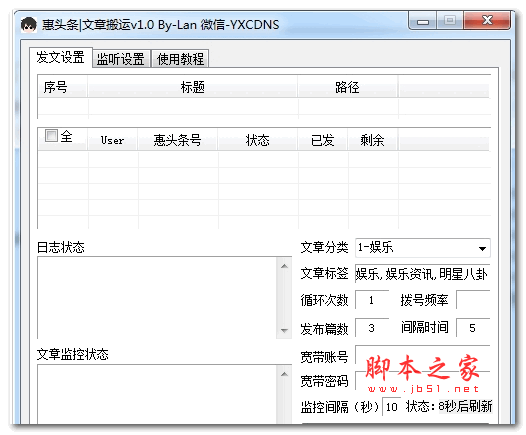
Task: Click the User column header
Action: tap(112, 140)
